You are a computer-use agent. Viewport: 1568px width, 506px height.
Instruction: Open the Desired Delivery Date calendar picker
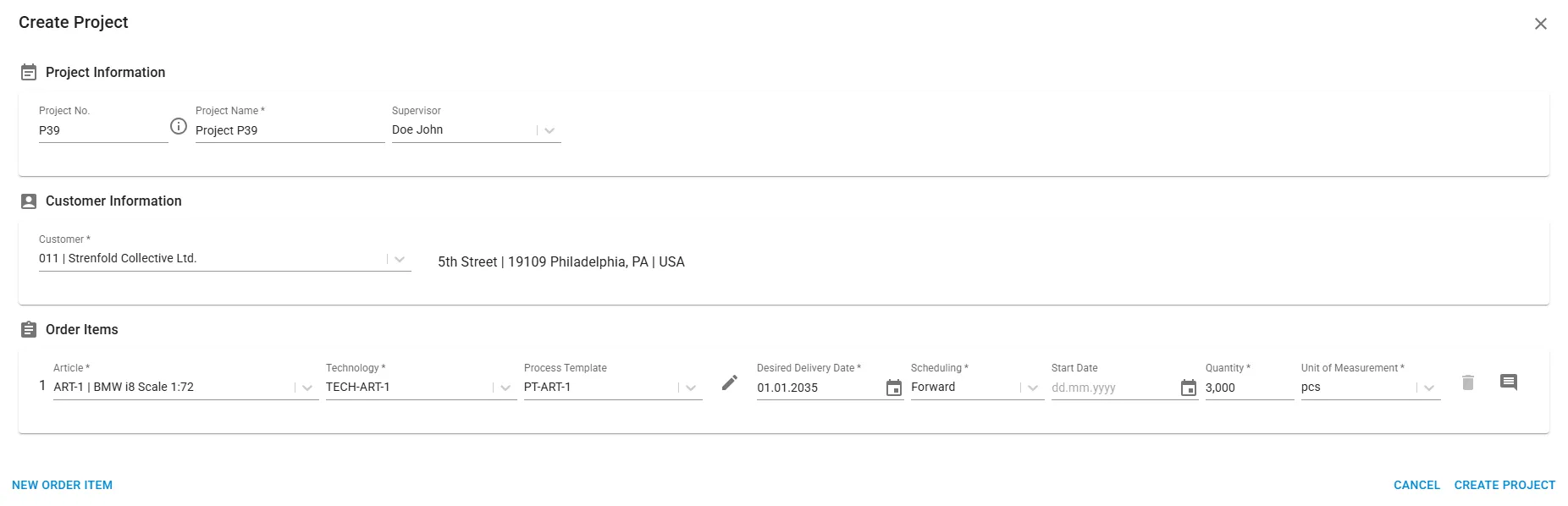[894, 388]
